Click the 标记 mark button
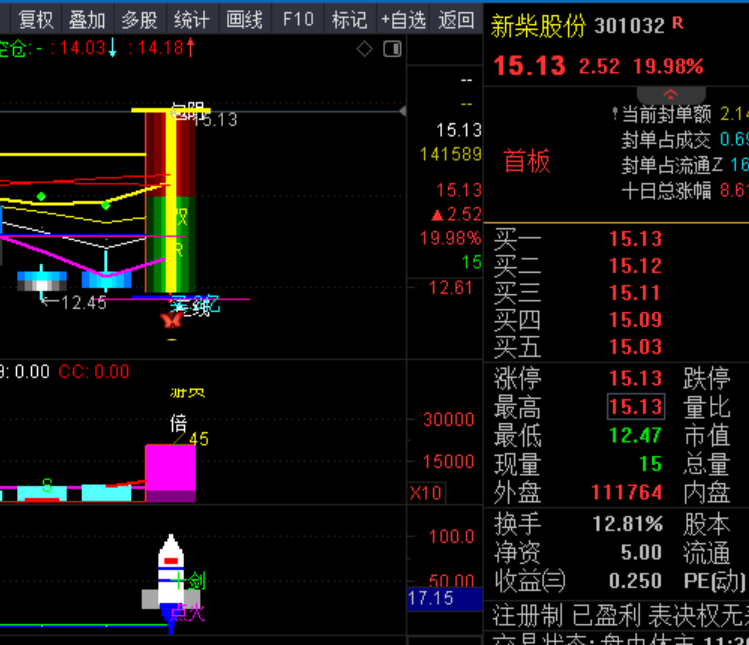The image size is (749, 645). [x=350, y=20]
